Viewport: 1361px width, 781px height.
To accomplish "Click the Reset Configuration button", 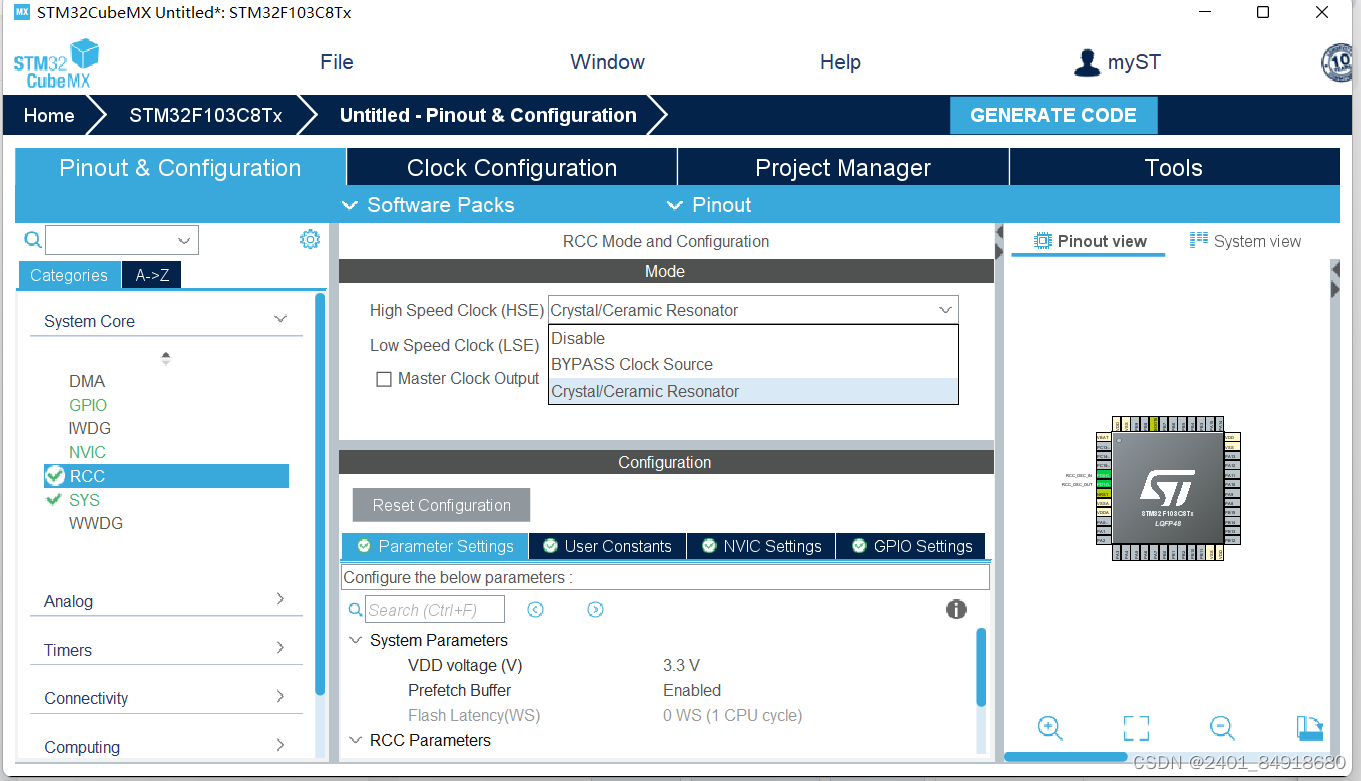I will 441,505.
